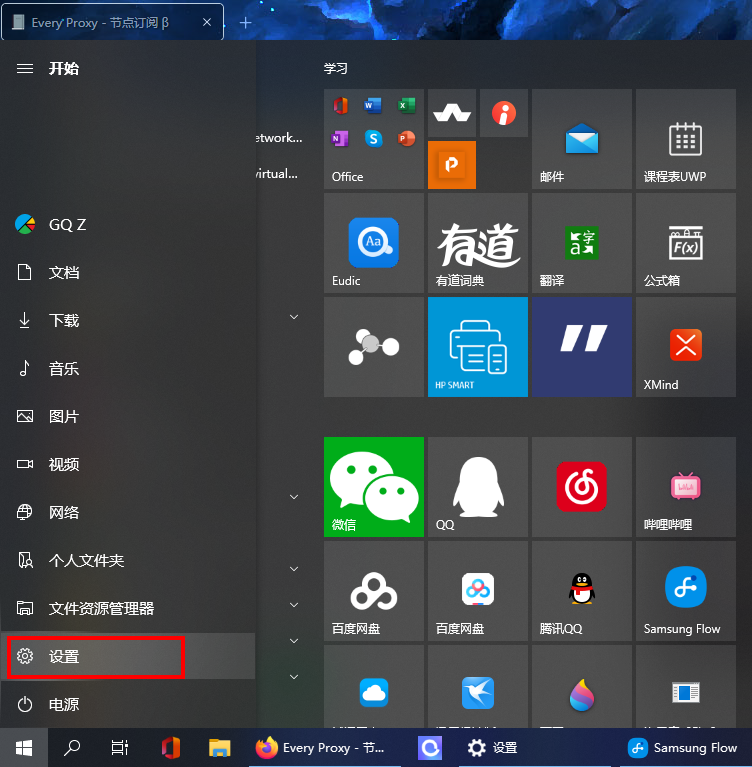Expand the start menu hamburger button

pos(25,68)
